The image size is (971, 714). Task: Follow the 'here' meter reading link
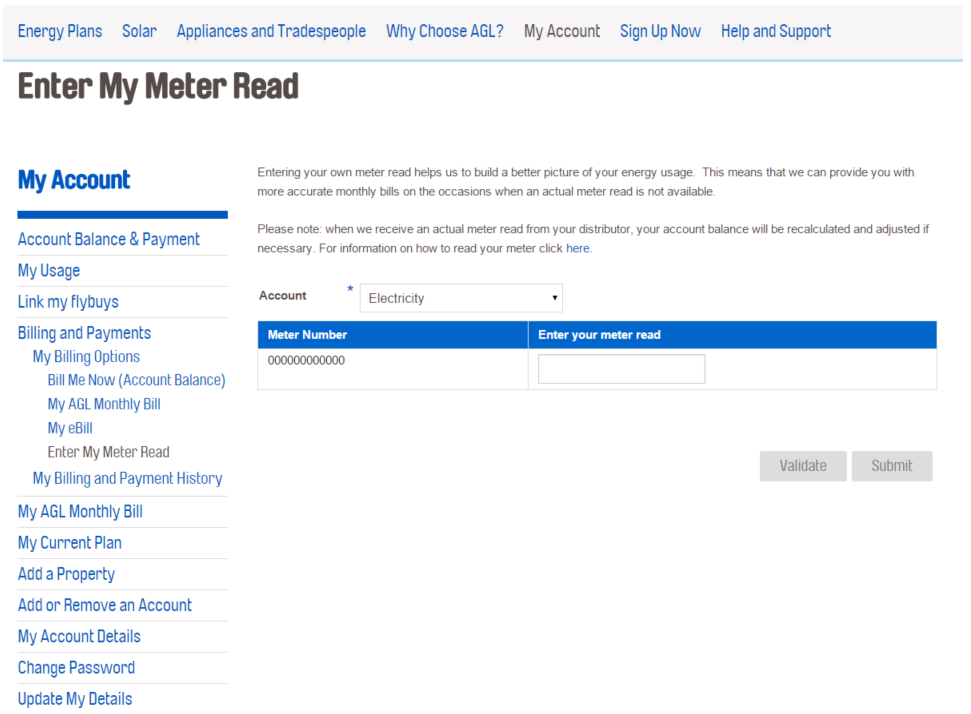tap(577, 249)
